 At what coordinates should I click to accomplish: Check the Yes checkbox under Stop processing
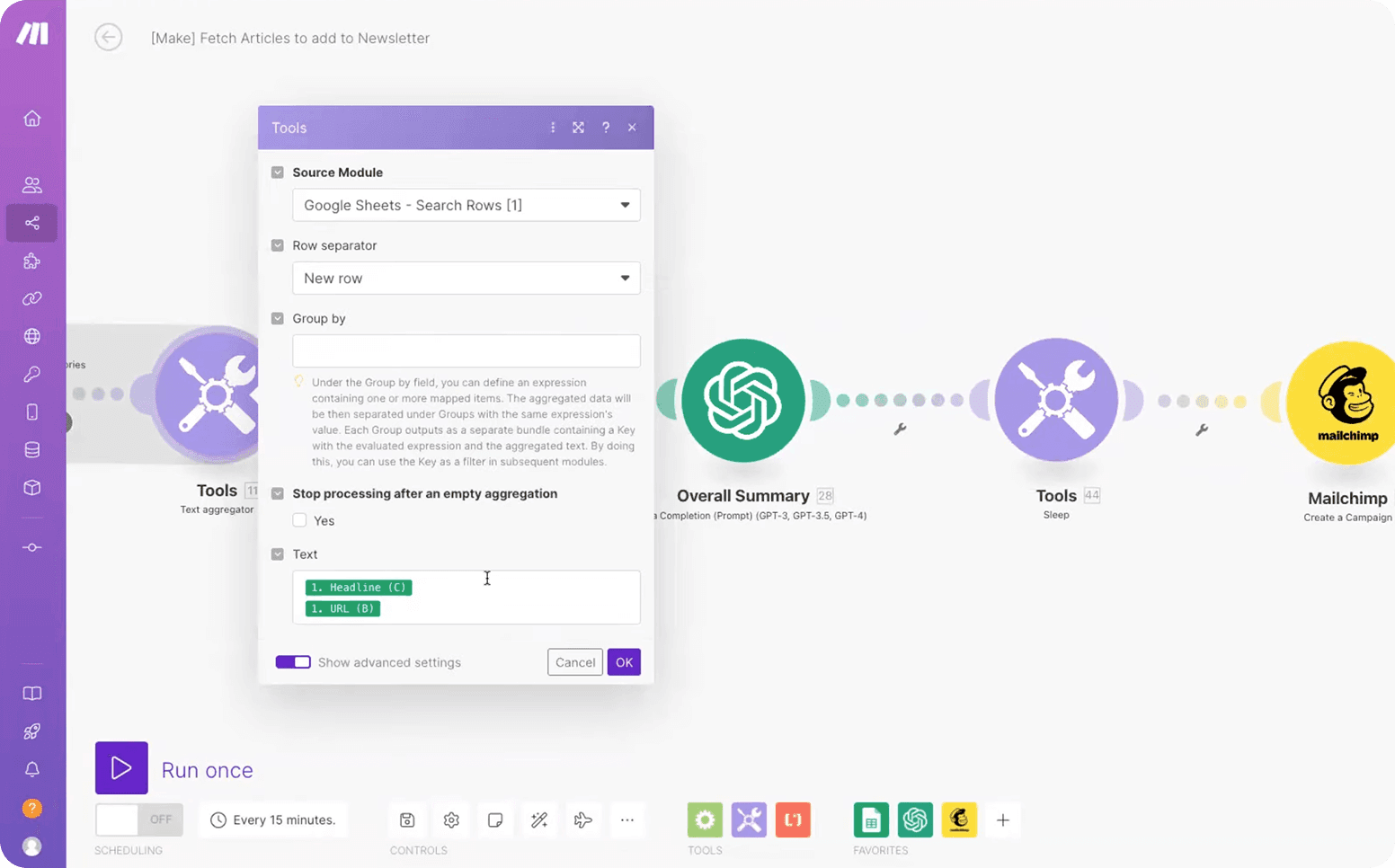(300, 520)
